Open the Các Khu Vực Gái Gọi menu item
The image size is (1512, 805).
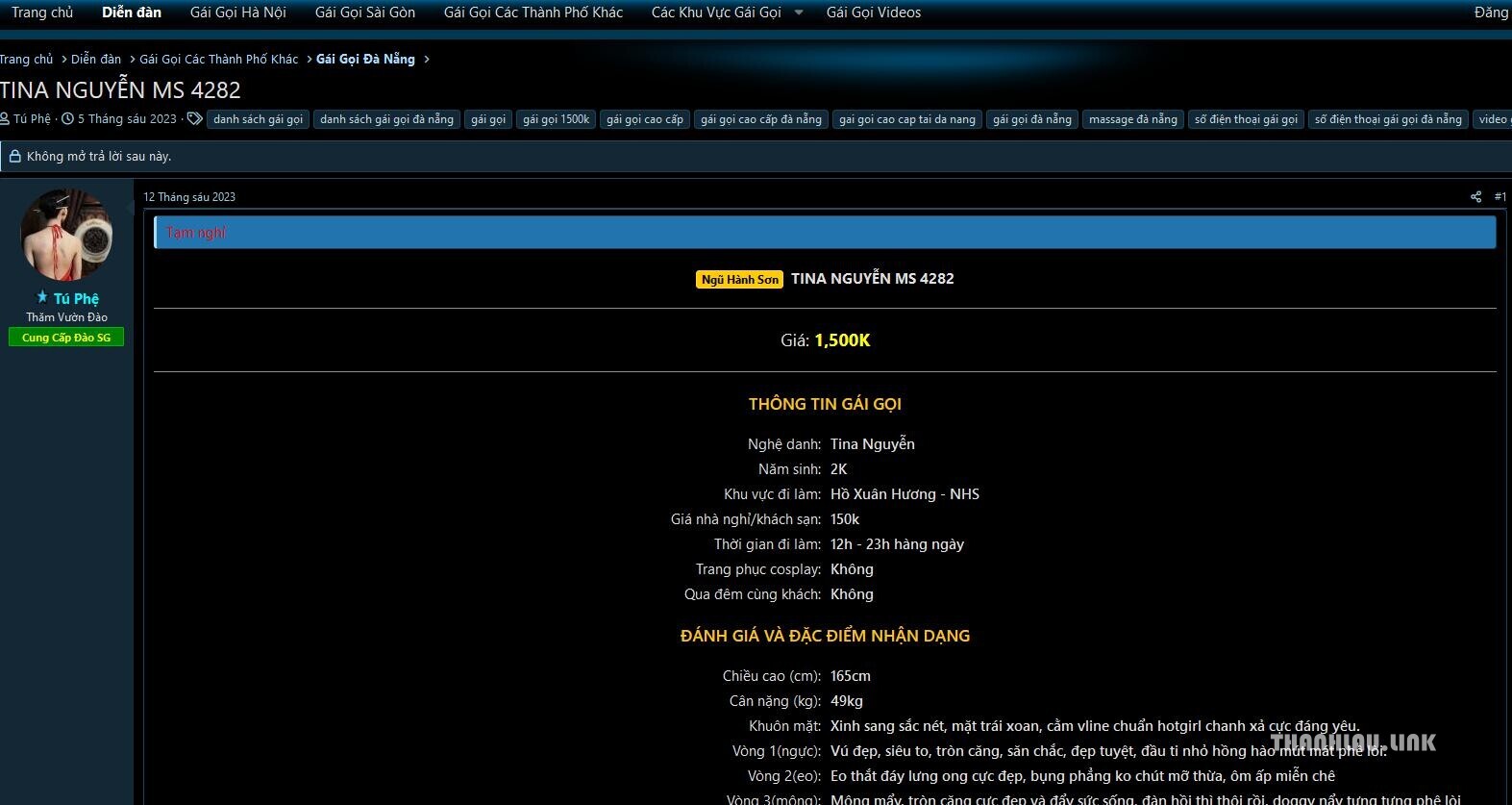pos(716,13)
